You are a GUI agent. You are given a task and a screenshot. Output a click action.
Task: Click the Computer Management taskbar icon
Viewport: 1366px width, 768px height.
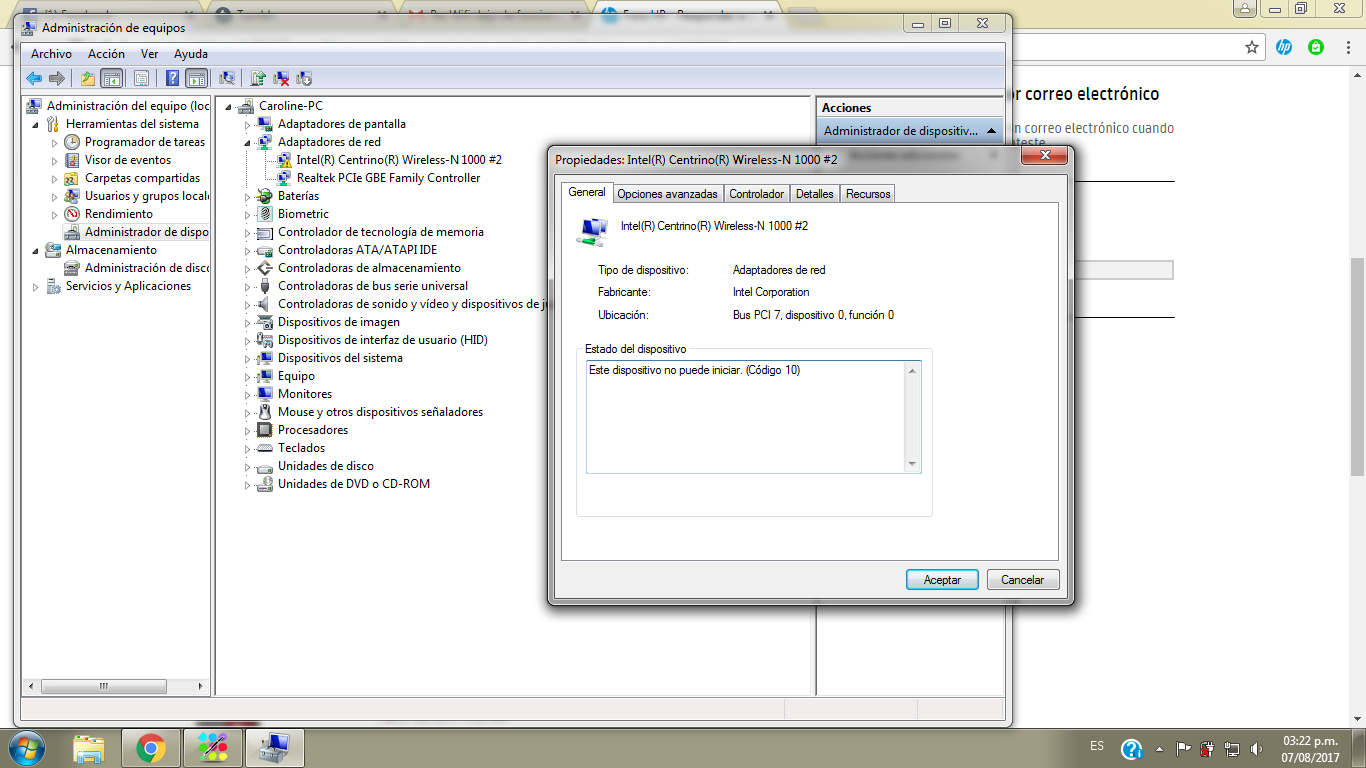tap(274, 748)
